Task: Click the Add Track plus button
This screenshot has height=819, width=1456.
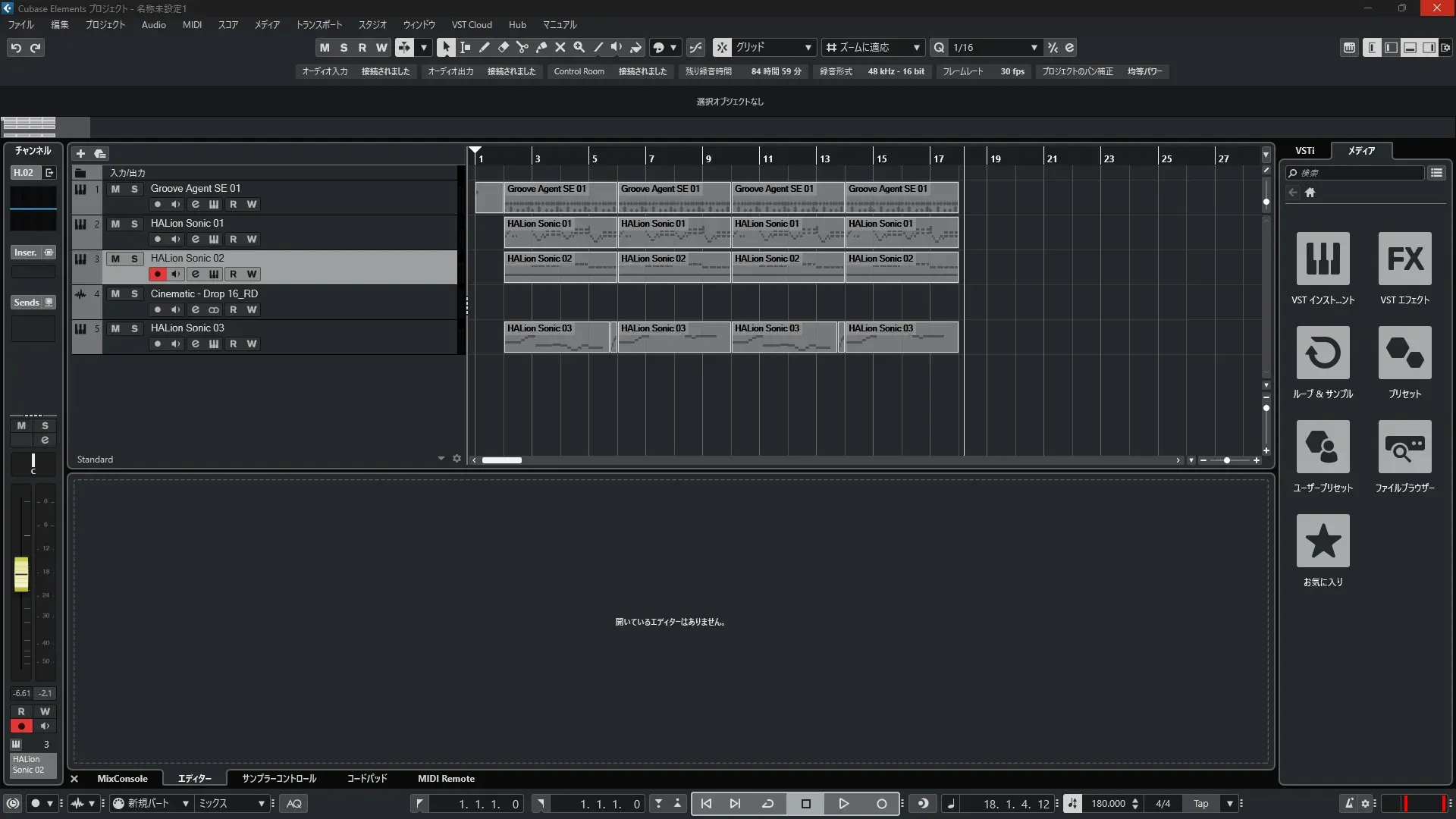Action: coord(80,153)
